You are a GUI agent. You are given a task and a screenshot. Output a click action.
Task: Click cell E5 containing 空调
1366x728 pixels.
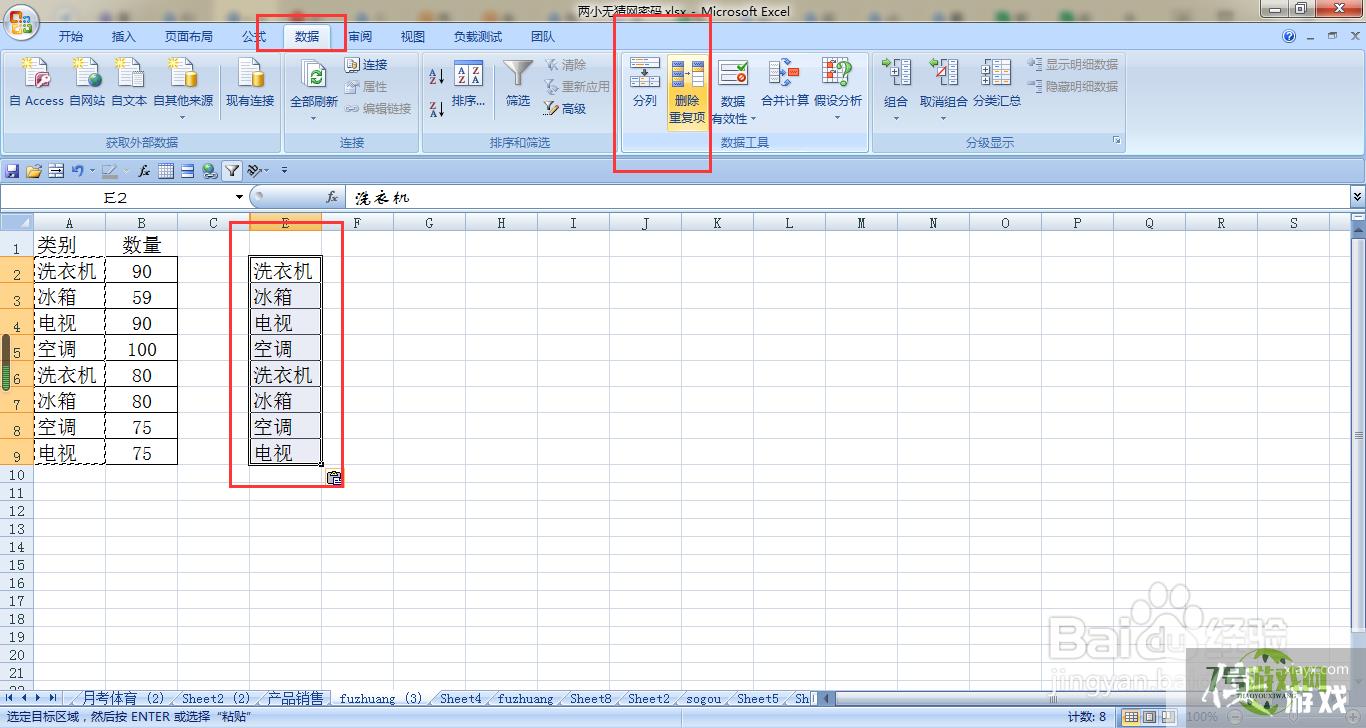coord(286,349)
